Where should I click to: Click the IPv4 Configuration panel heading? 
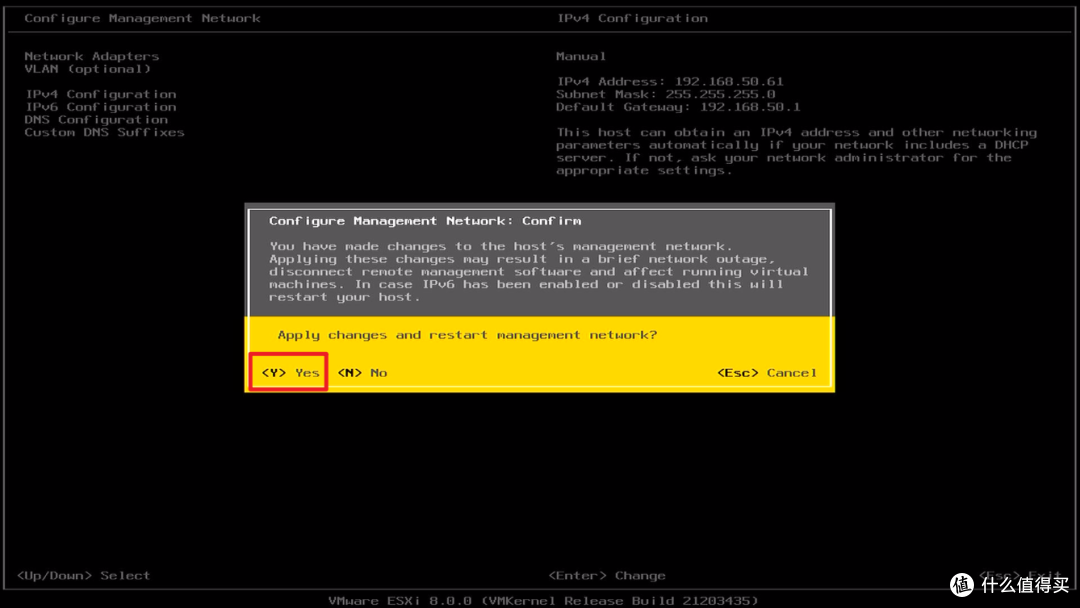coord(632,18)
